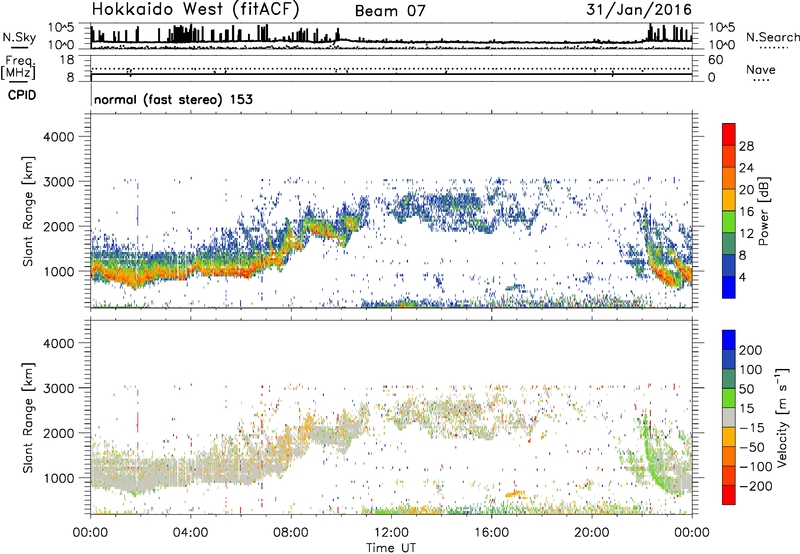The height and width of the screenshot is (554, 800).
Task: Click the '2000' tick on power panel
Action: [58, 226]
